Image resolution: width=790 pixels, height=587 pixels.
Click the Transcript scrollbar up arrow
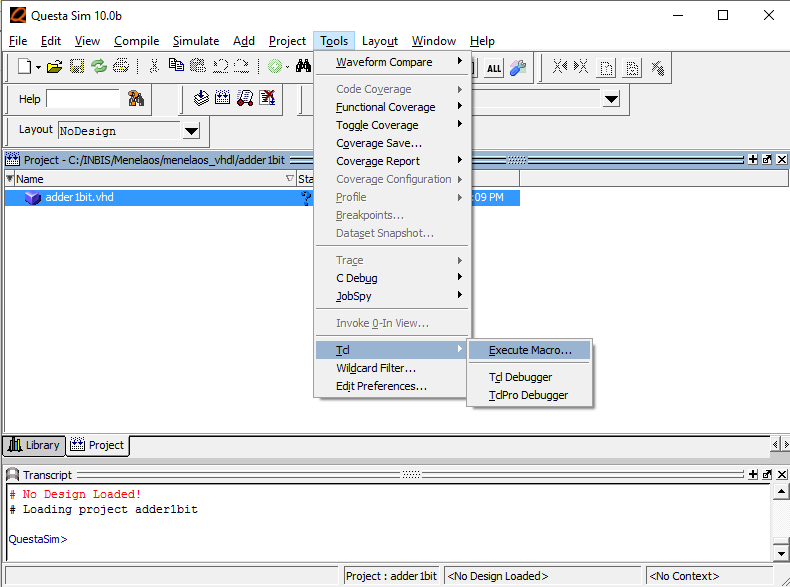coord(780,491)
